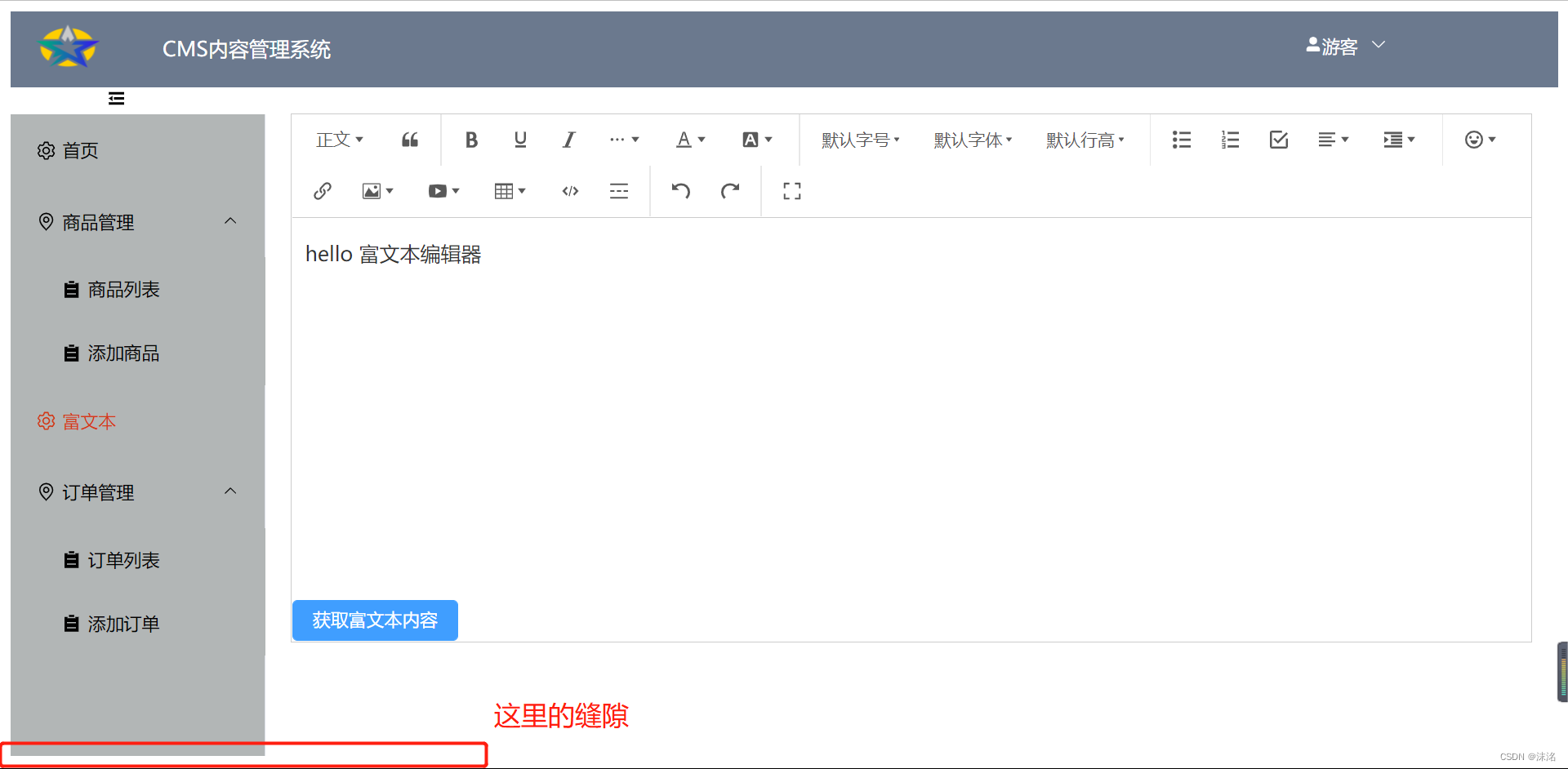Image resolution: width=1568 pixels, height=769 pixels.
Task: Open the code block tool
Action: point(569,190)
